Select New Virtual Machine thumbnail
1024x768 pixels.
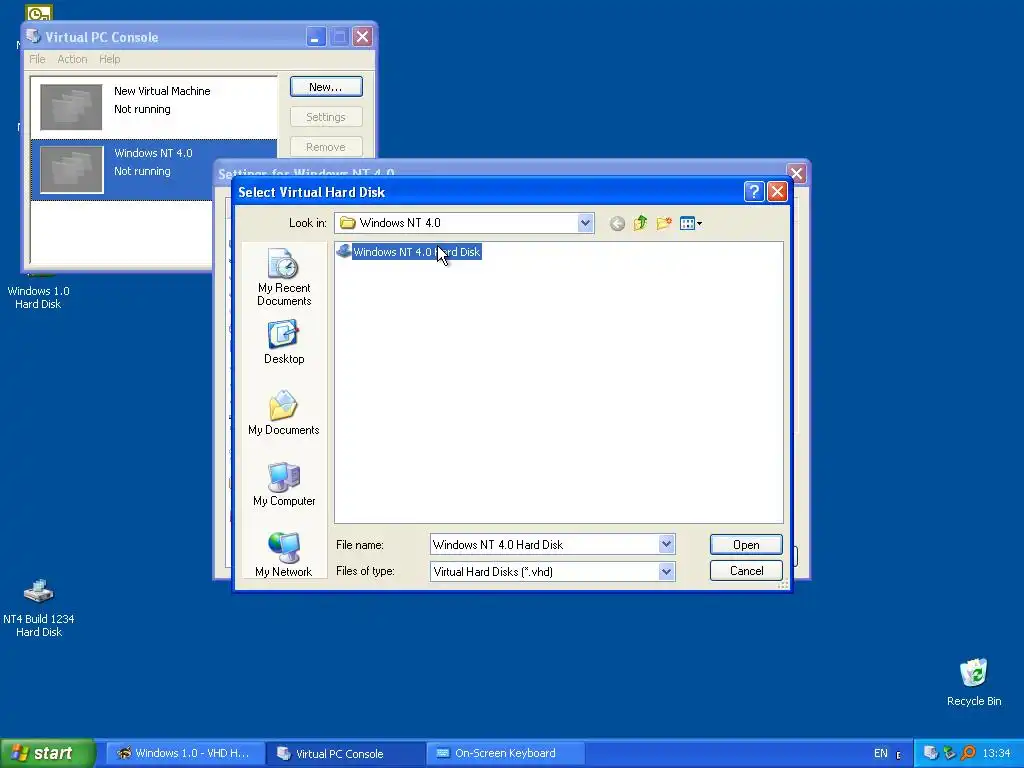(71, 107)
